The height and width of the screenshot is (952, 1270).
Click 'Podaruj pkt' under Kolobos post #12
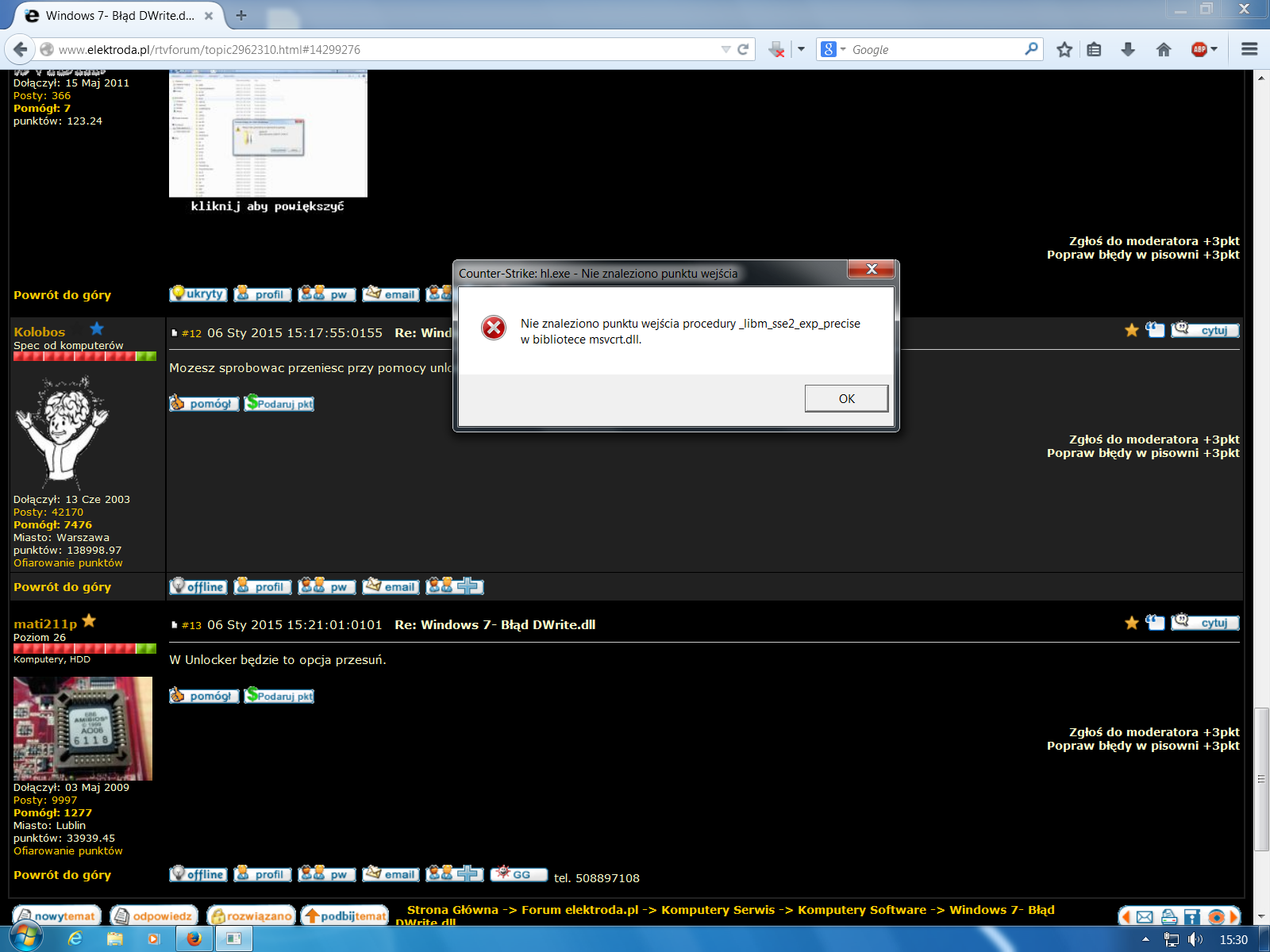(x=279, y=403)
